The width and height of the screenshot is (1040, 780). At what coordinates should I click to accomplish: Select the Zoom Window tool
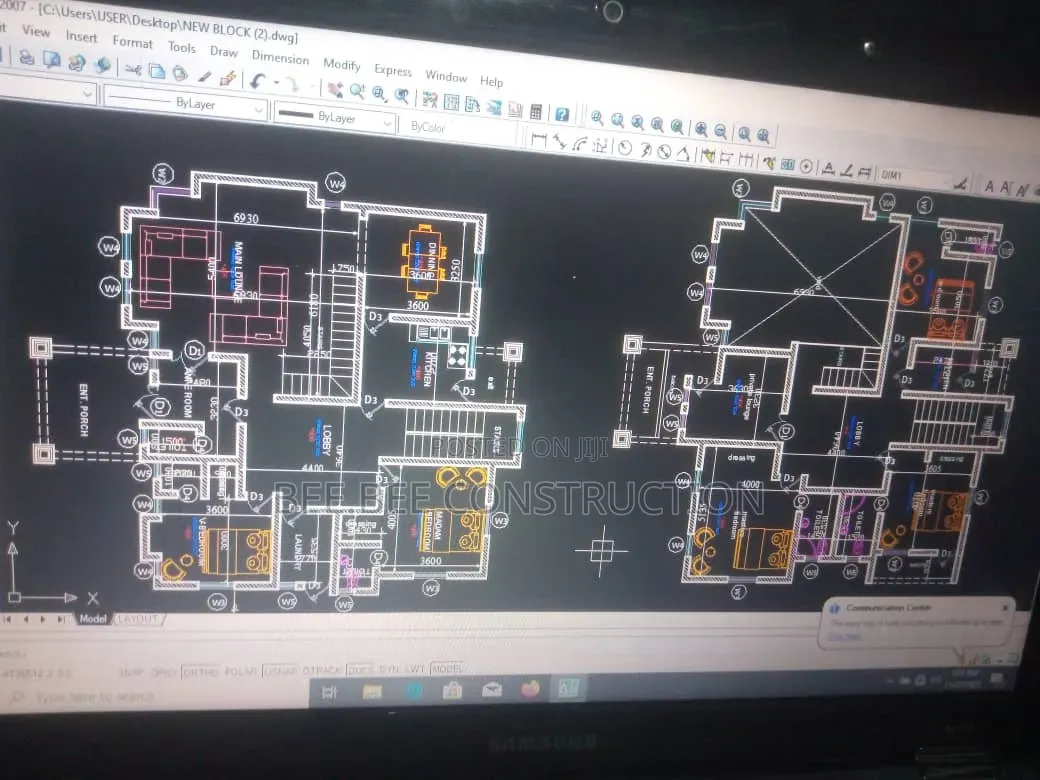[x=379, y=94]
